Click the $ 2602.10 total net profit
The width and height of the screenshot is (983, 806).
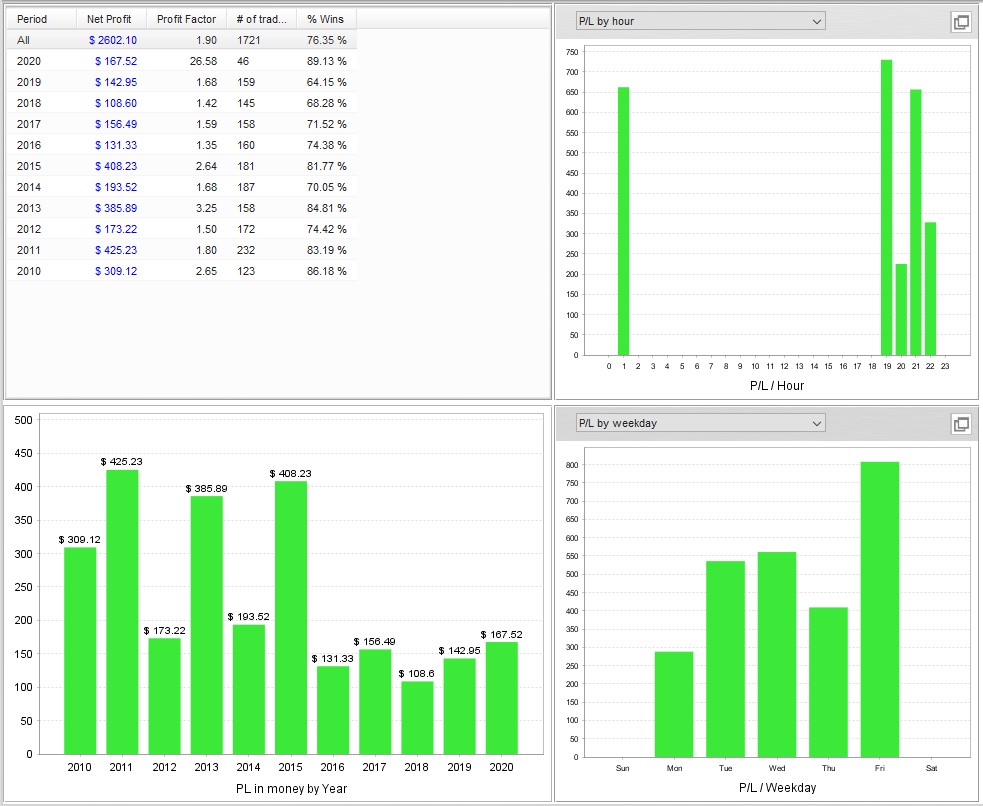(113, 40)
